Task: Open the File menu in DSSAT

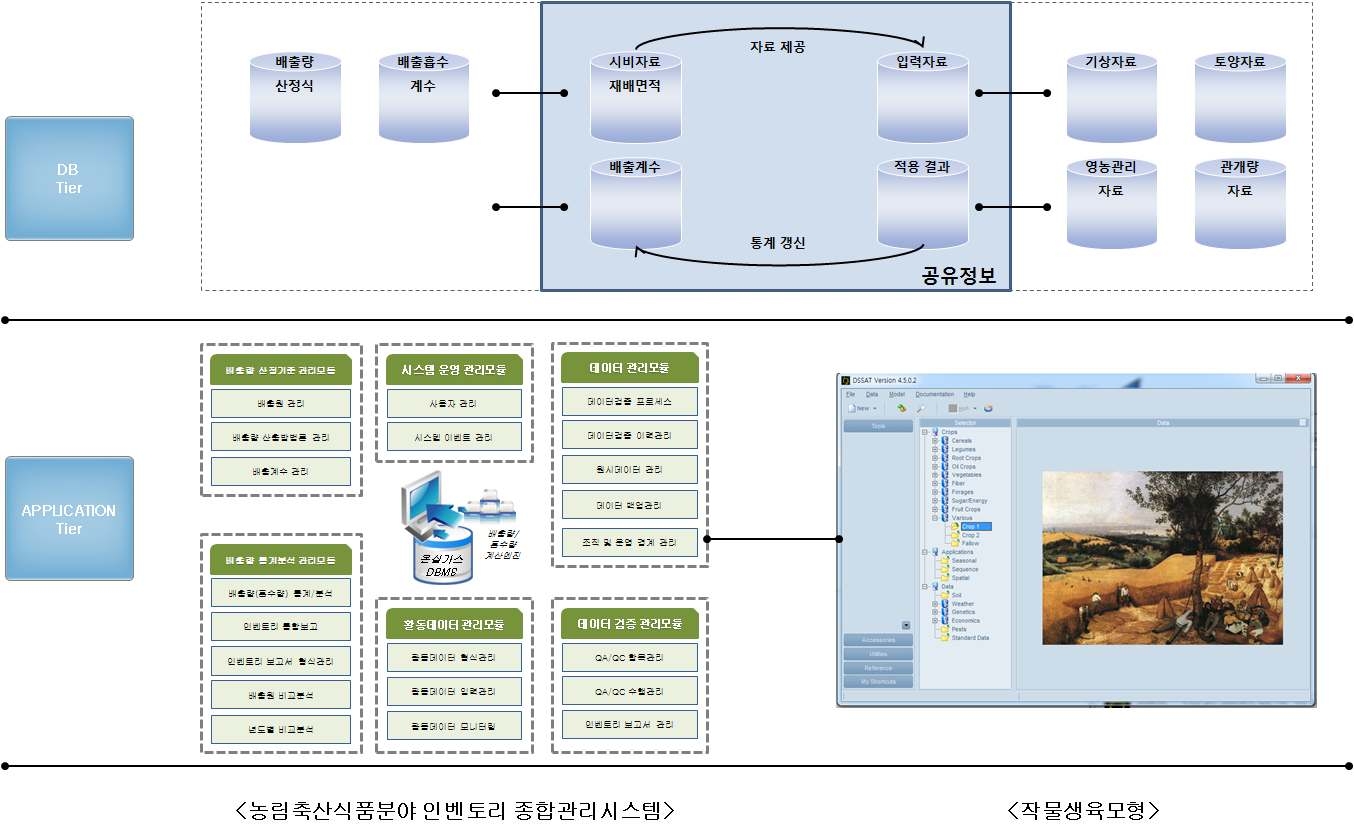Action: tap(851, 394)
